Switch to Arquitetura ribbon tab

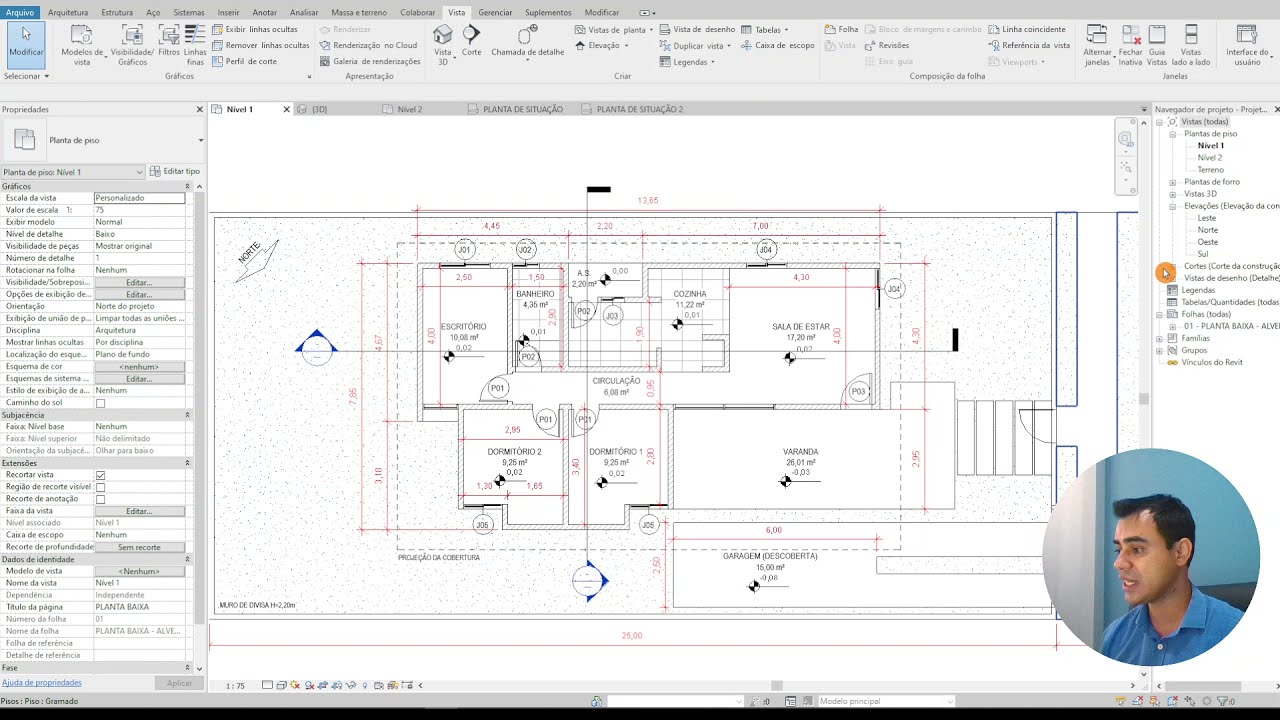(x=68, y=12)
